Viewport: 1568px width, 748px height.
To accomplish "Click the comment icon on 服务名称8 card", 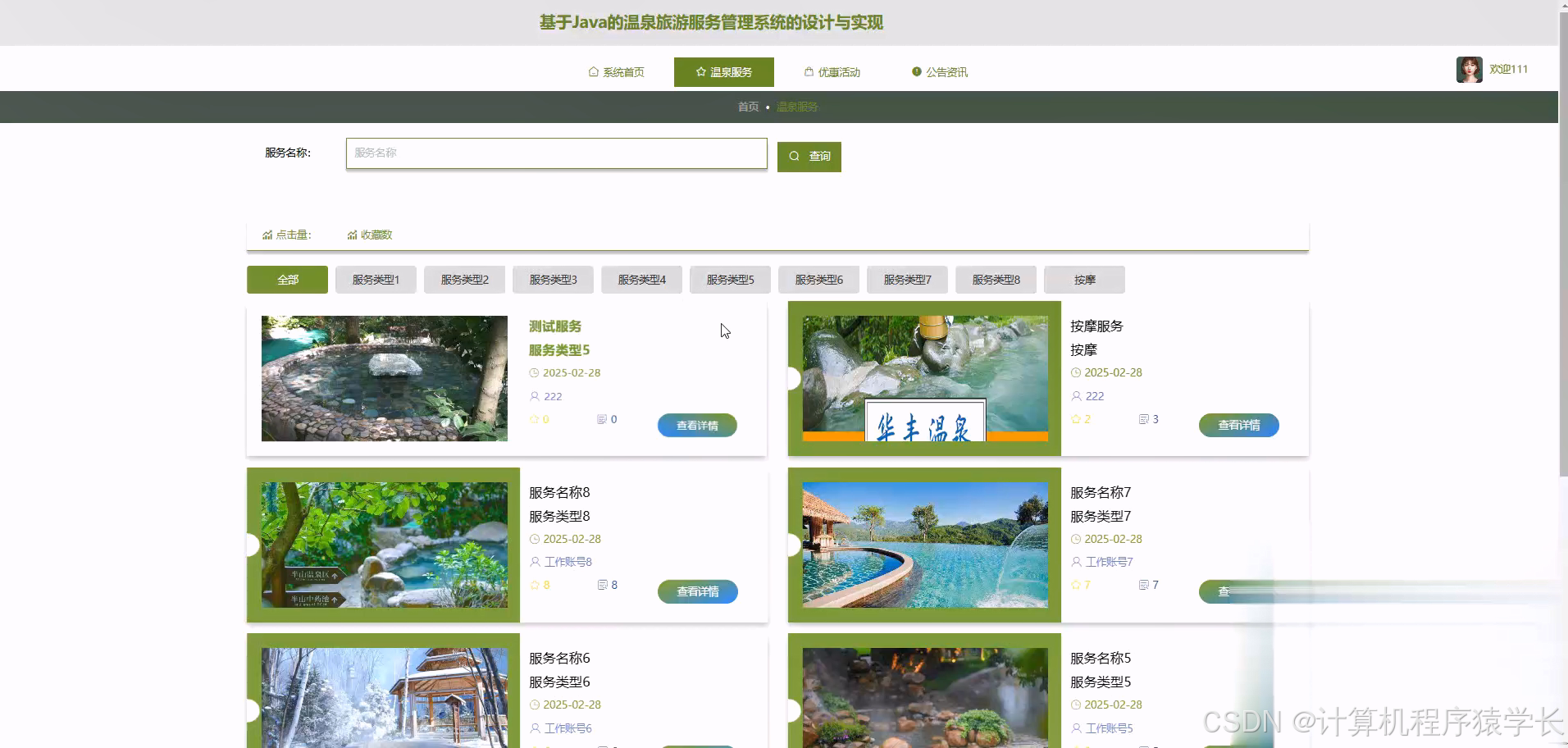I will (x=603, y=585).
